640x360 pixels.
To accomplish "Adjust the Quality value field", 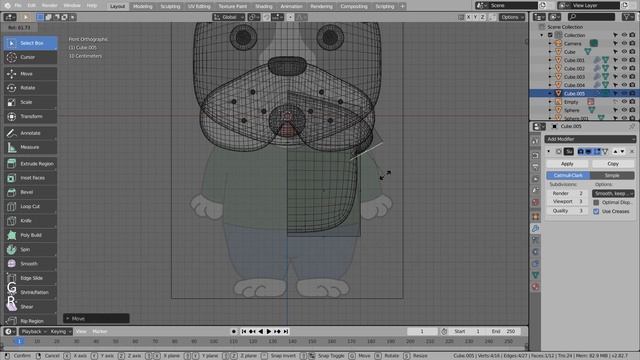I will pyautogui.click(x=567, y=211).
